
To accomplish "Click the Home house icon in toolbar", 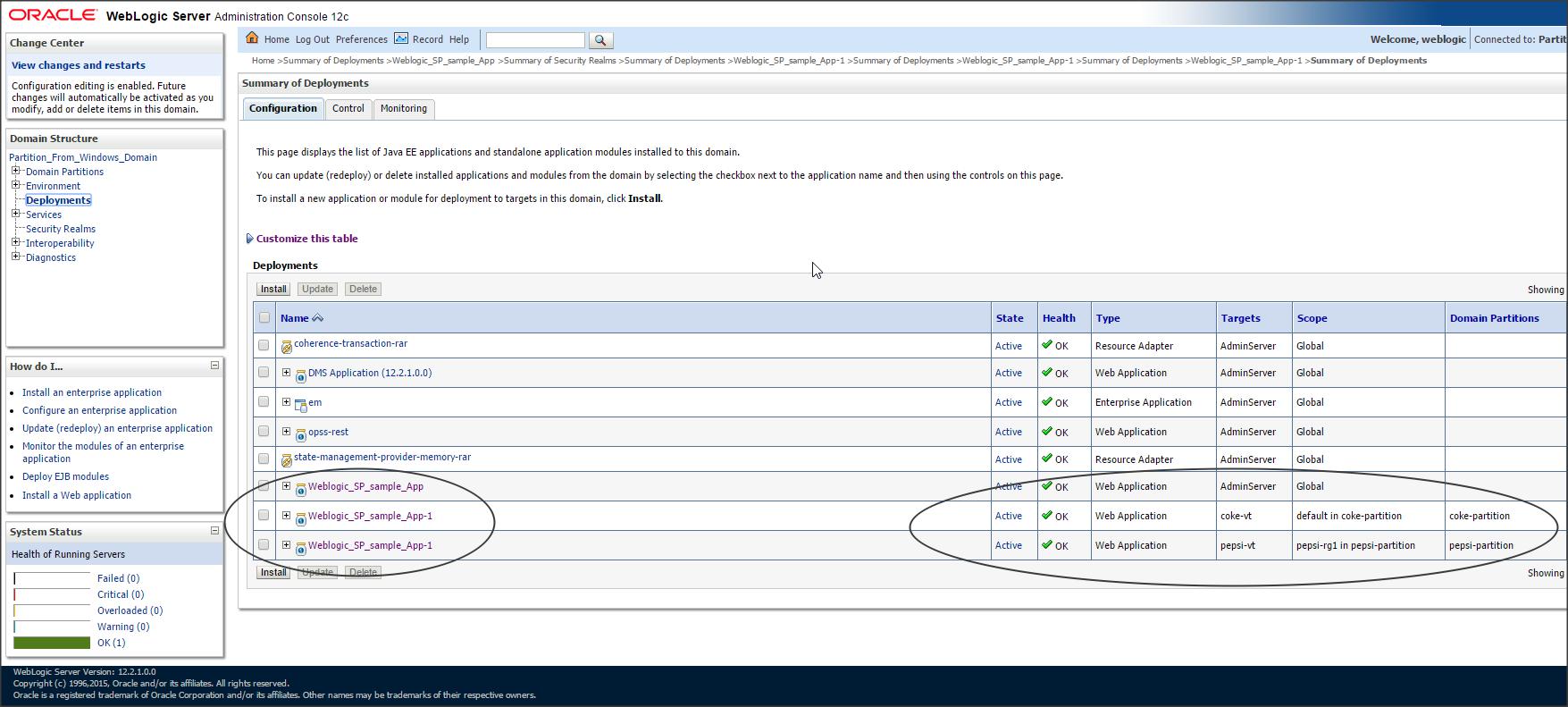I will coord(252,38).
